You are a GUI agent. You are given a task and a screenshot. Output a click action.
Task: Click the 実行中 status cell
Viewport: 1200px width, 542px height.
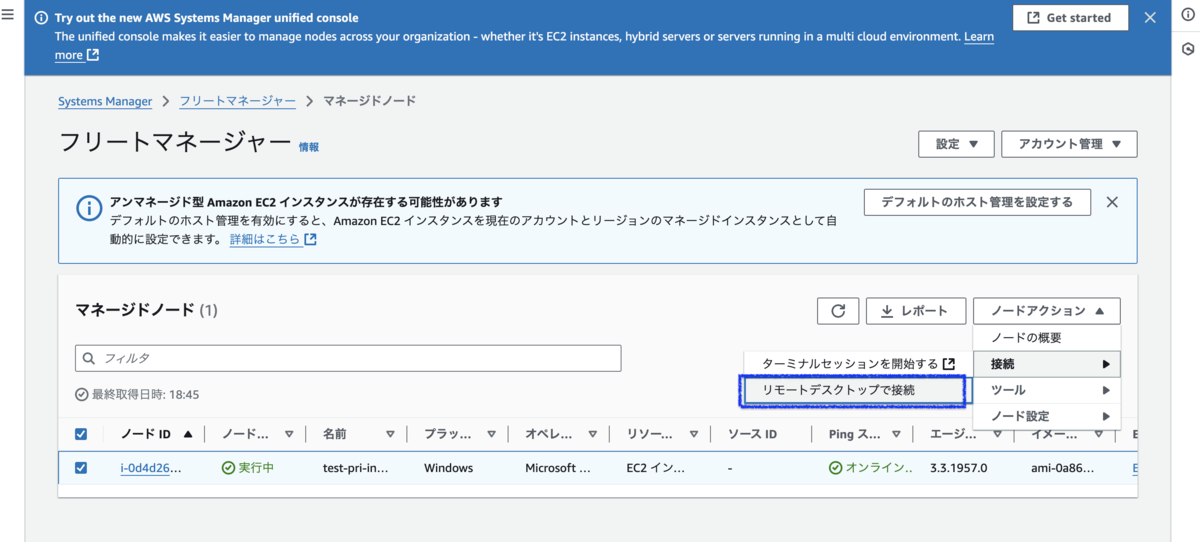pos(248,468)
